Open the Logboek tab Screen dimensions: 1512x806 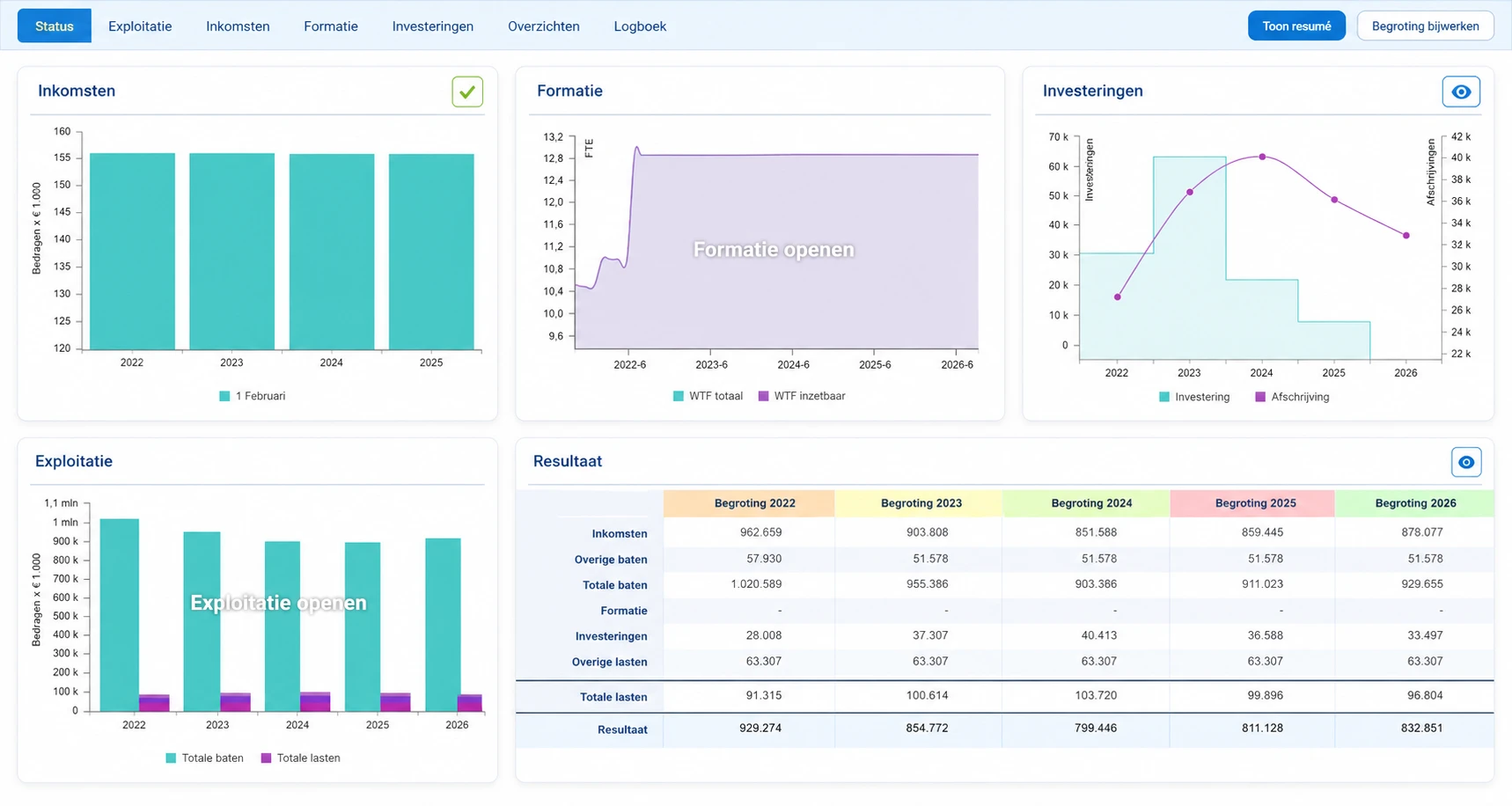640,26
